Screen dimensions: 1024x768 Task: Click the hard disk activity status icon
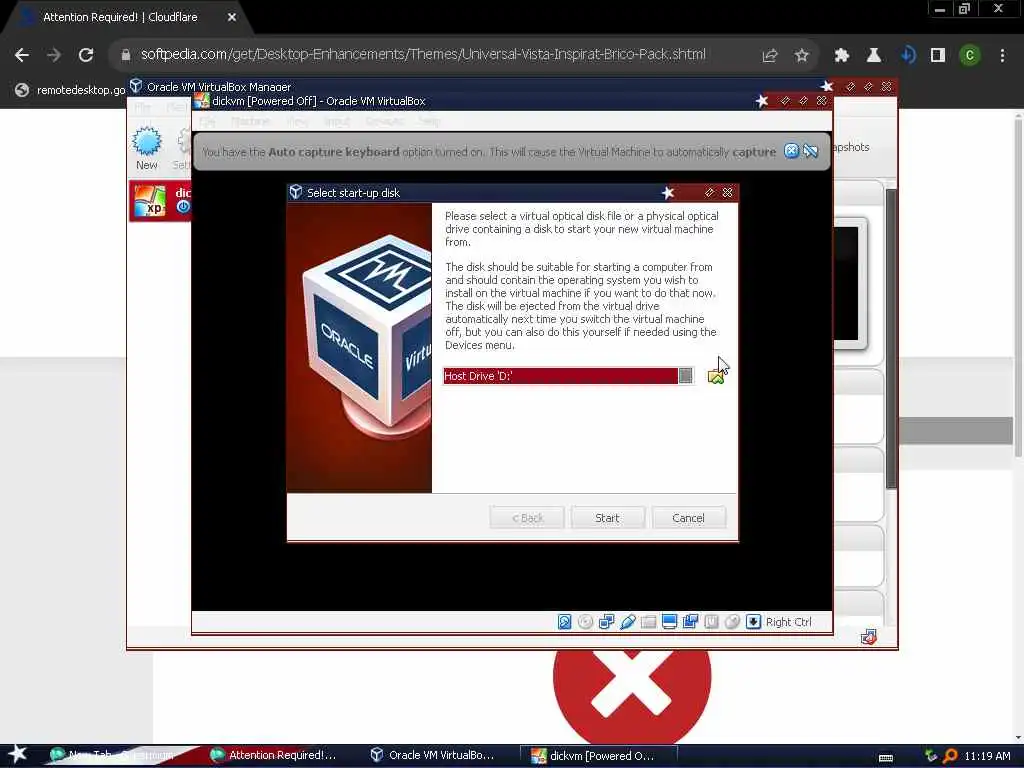(565, 622)
